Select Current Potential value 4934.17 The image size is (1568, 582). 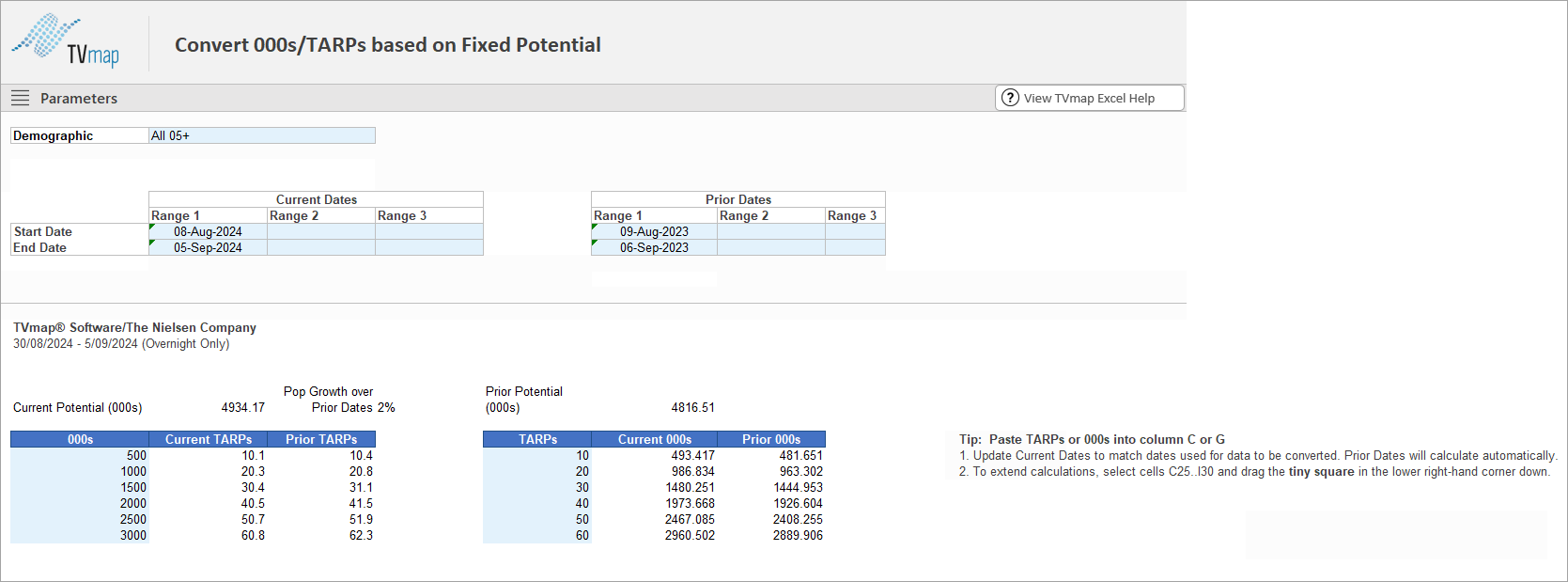(x=242, y=407)
